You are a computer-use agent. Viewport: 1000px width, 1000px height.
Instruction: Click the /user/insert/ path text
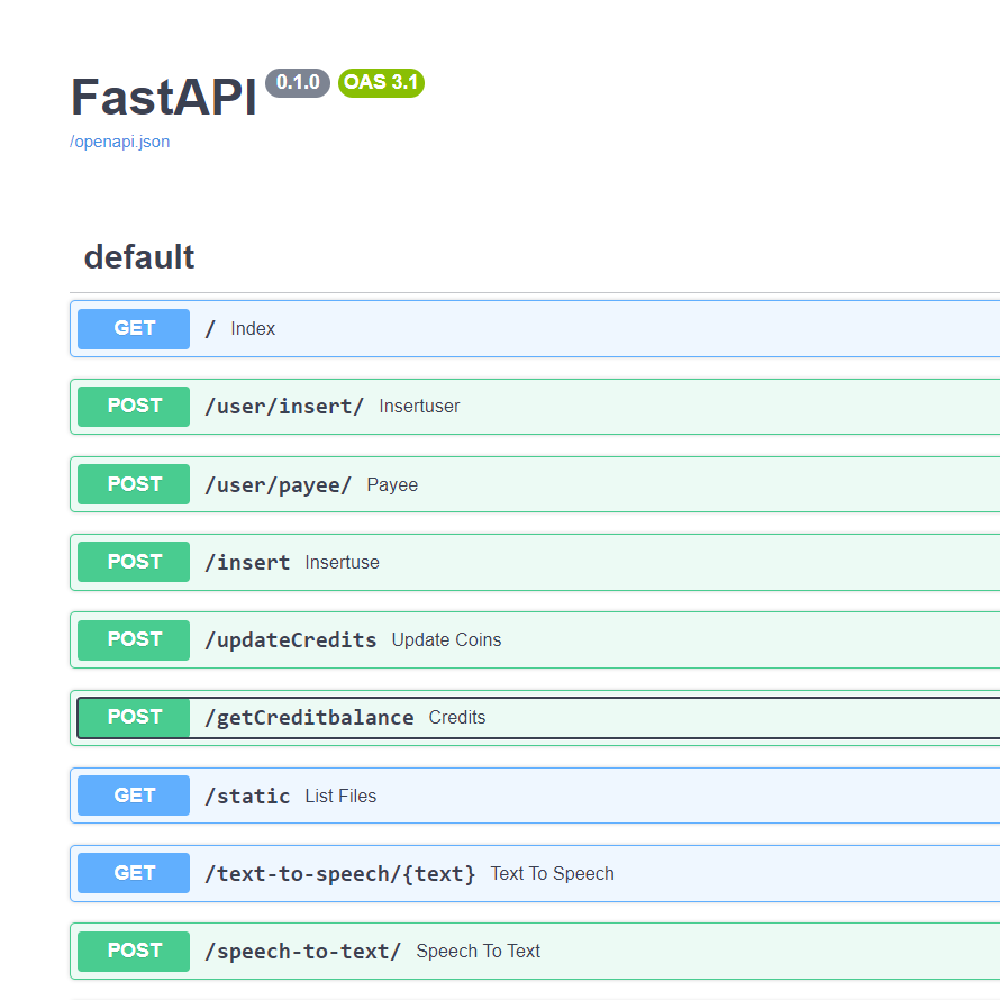pos(284,406)
